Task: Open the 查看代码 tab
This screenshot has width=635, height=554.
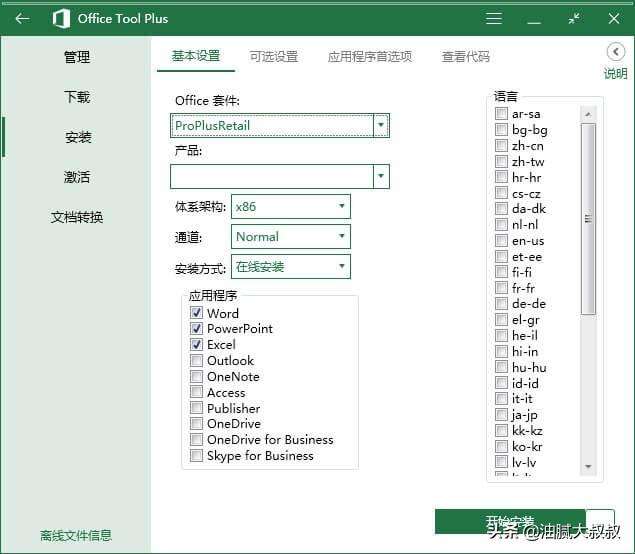Action: (x=466, y=57)
